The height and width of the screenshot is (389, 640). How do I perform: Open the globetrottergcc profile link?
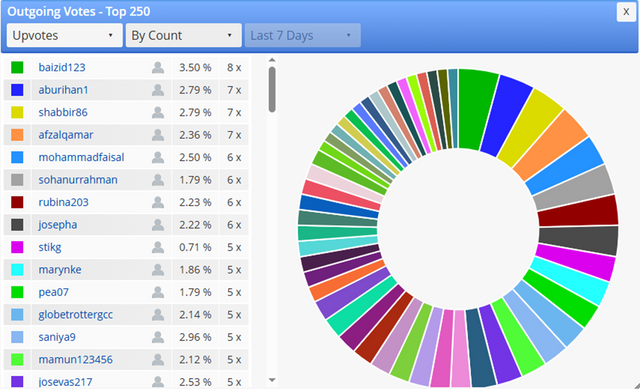click(76, 315)
